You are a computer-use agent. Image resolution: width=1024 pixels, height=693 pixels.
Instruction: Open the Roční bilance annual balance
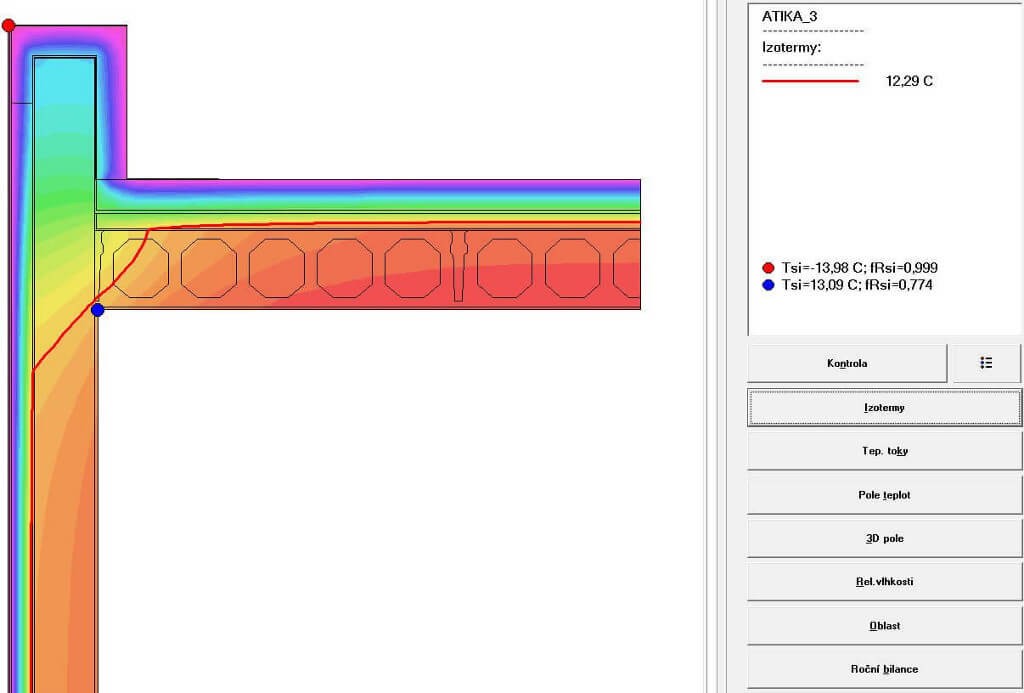884,669
